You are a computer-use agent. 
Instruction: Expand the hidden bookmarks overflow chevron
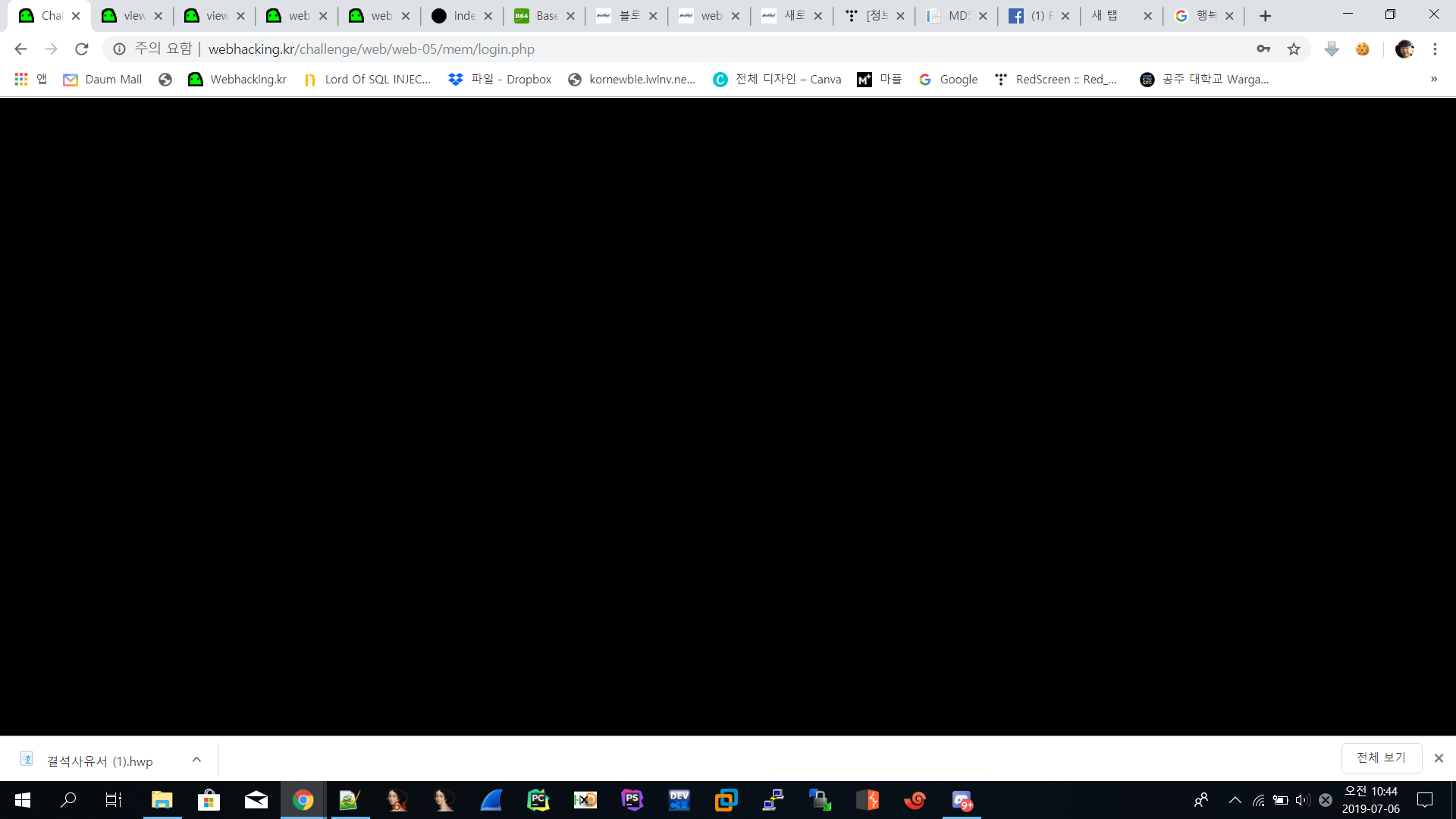point(1433,79)
